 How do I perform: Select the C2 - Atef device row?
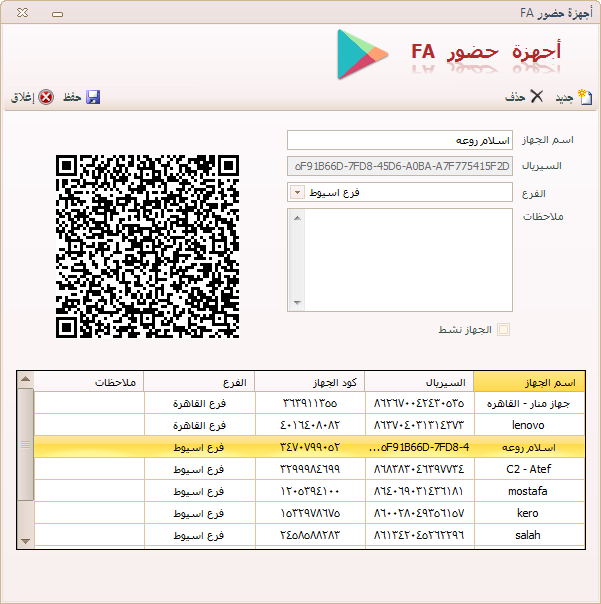pos(310,469)
